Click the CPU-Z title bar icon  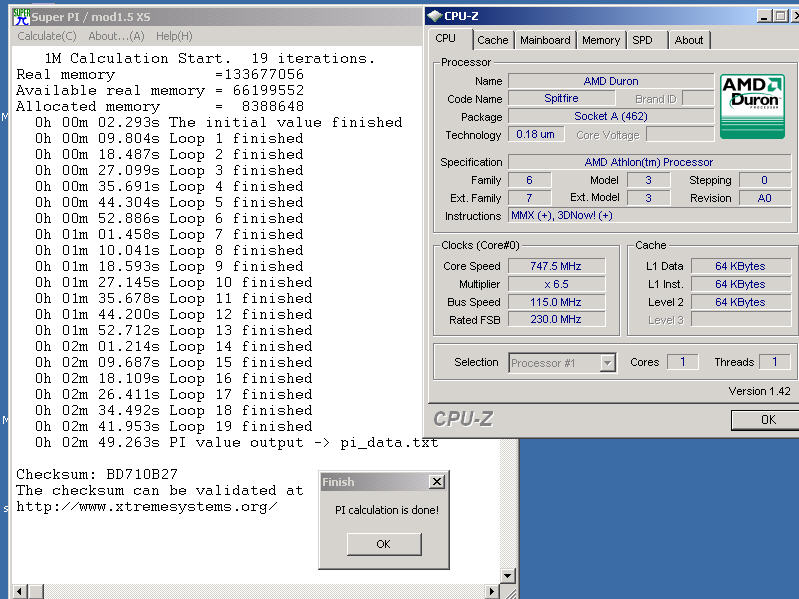(434, 16)
